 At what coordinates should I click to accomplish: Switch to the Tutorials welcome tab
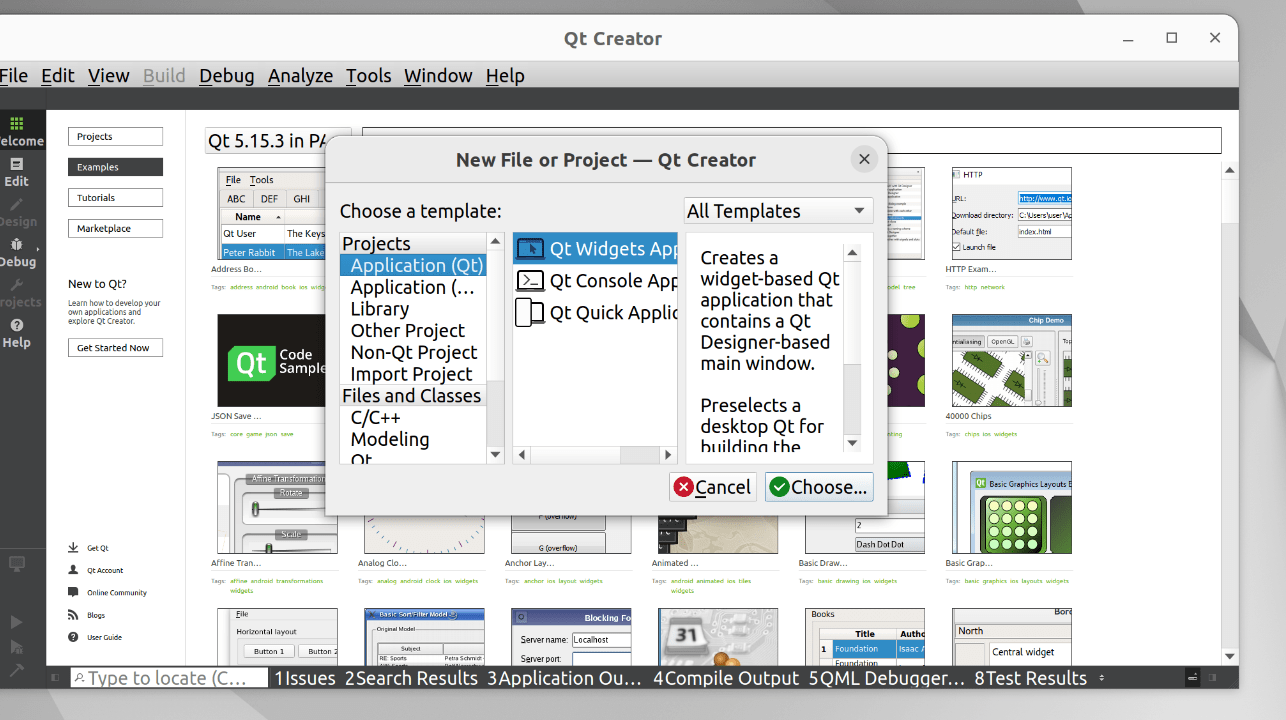point(115,198)
